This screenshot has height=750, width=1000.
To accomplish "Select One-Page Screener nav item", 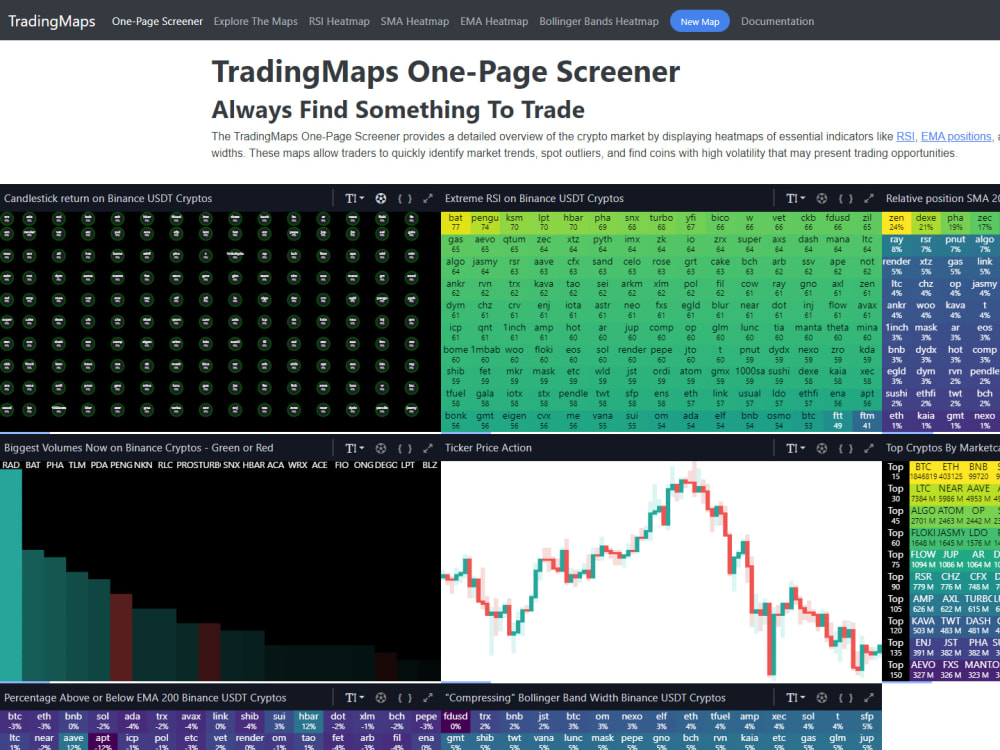I will click(x=157, y=21).
